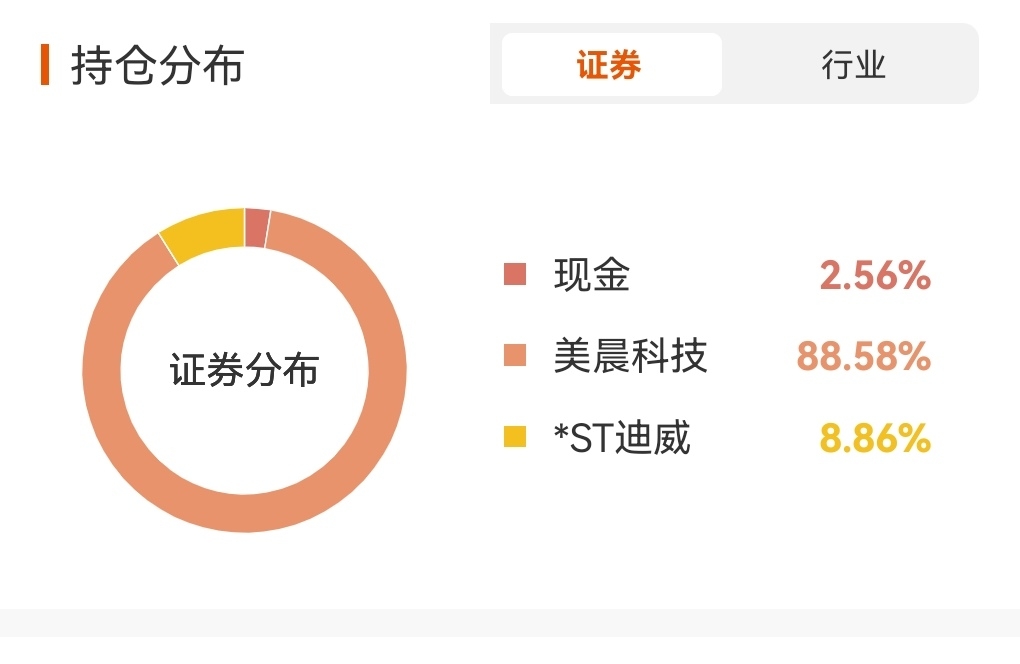Select the *ST迪威 legend label
The image size is (1020, 664).
pos(621,437)
